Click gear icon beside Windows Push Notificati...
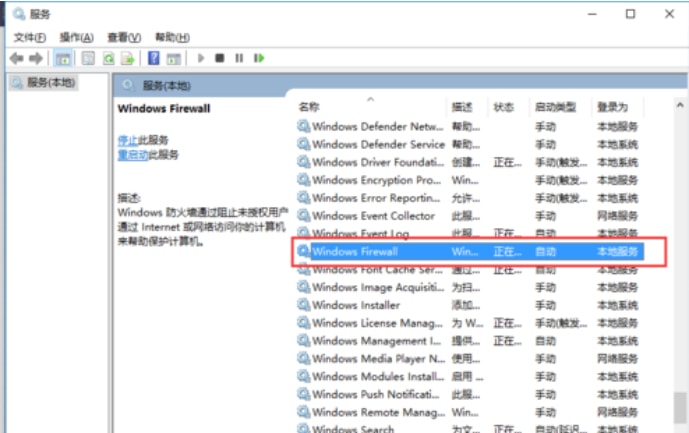Image resolution: width=689 pixels, height=433 pixels. coord(304,394)
